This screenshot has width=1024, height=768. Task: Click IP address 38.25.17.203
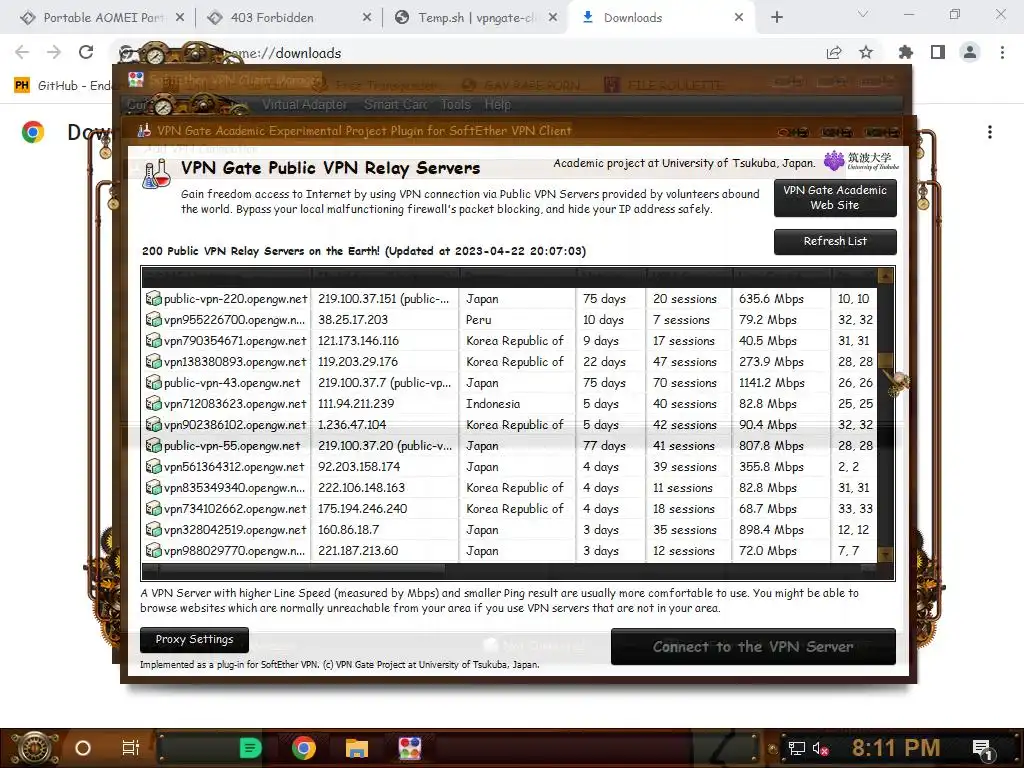click(353, 319)
